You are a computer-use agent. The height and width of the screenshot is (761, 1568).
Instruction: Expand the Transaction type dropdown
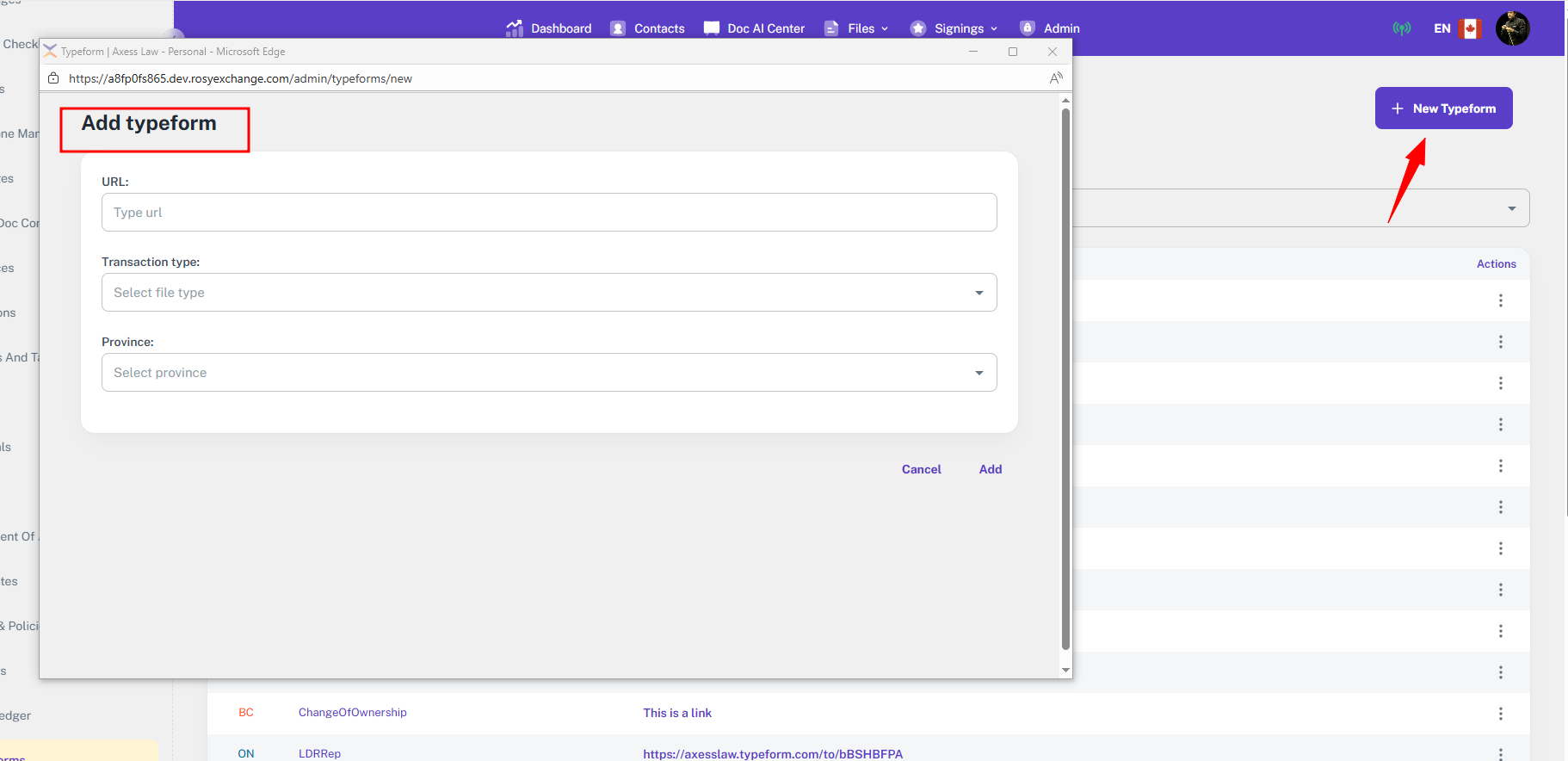pos(549,293)
